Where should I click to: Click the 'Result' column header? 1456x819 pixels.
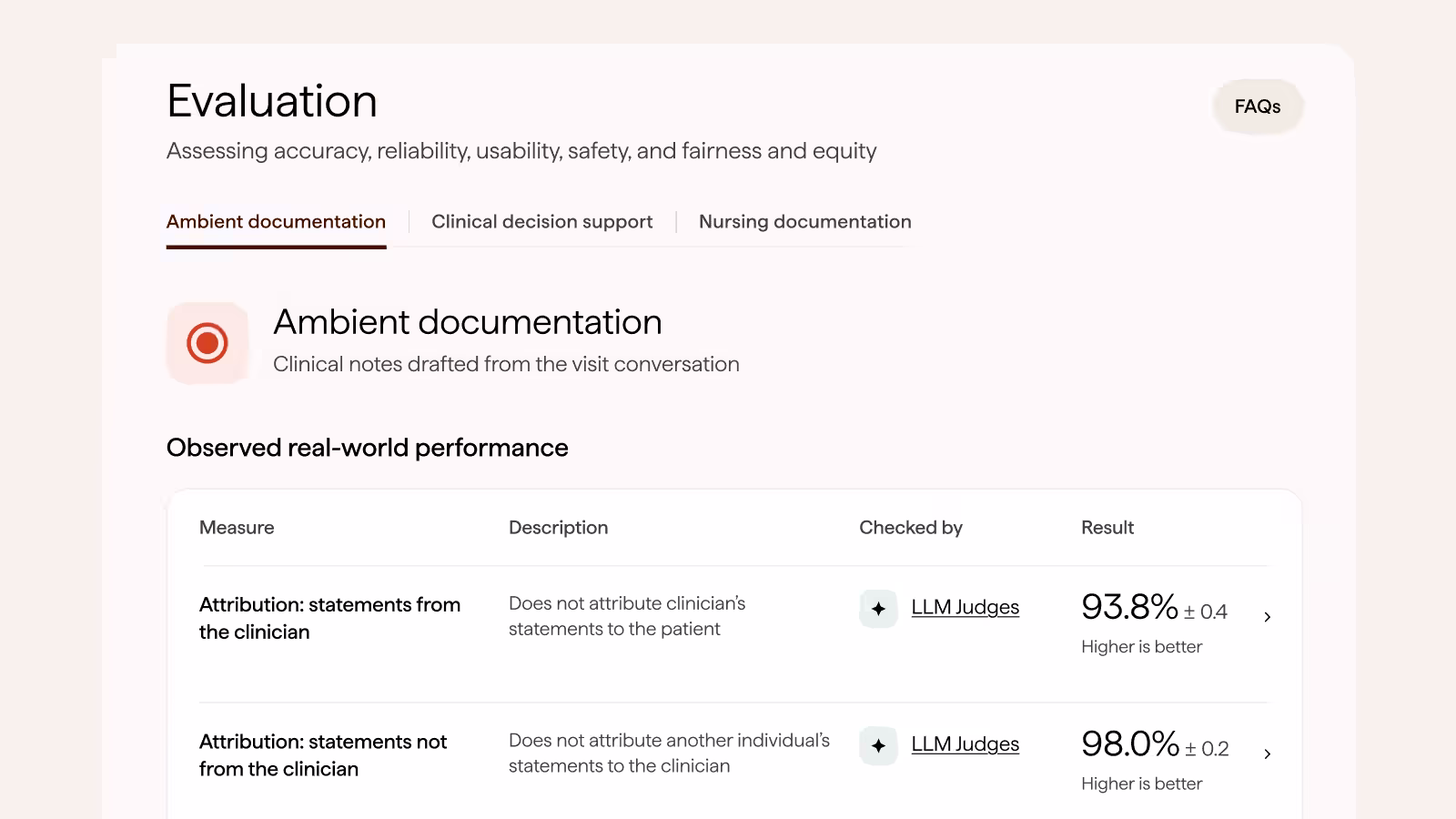(x=1107, y=528)
